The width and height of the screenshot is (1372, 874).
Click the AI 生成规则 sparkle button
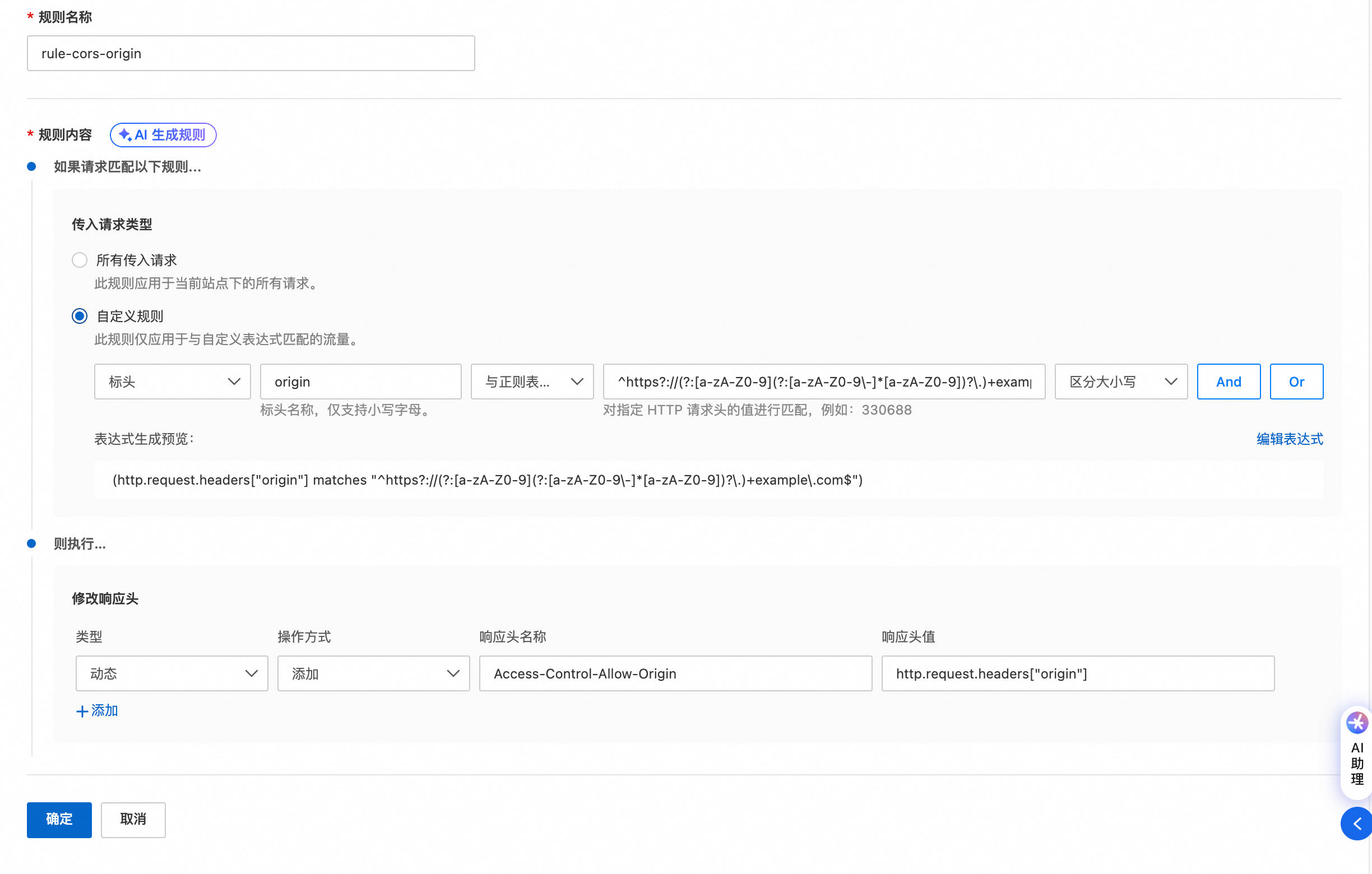pyautogui.click(x=163, y=135)
